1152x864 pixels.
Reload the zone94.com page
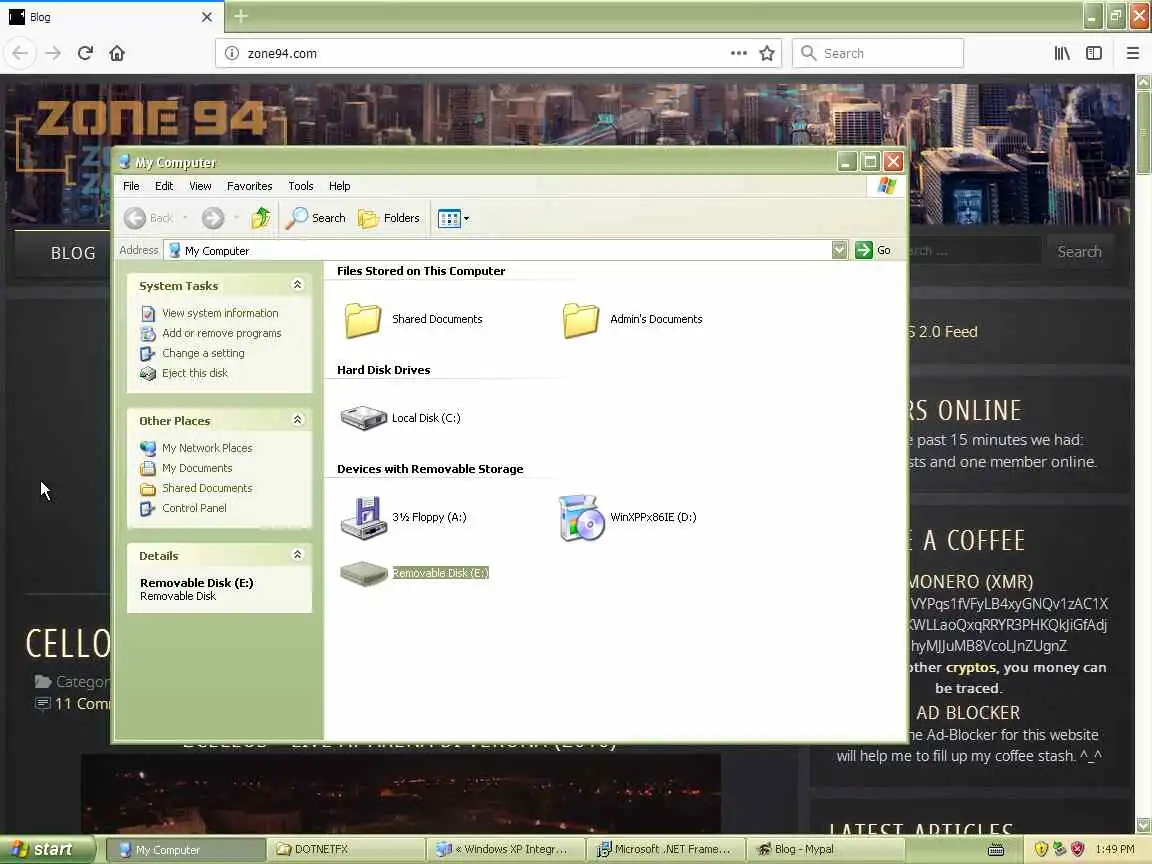tap(85, 53)
